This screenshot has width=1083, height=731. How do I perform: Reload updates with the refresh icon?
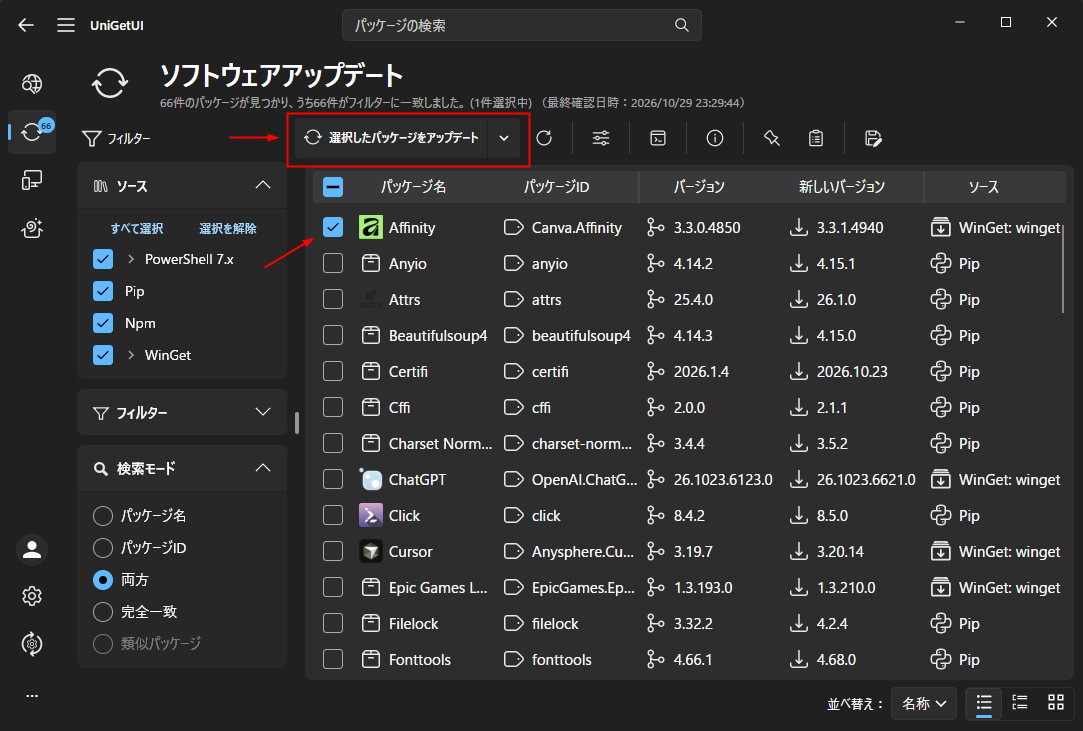pyautogui.click(x=544, y=138)
